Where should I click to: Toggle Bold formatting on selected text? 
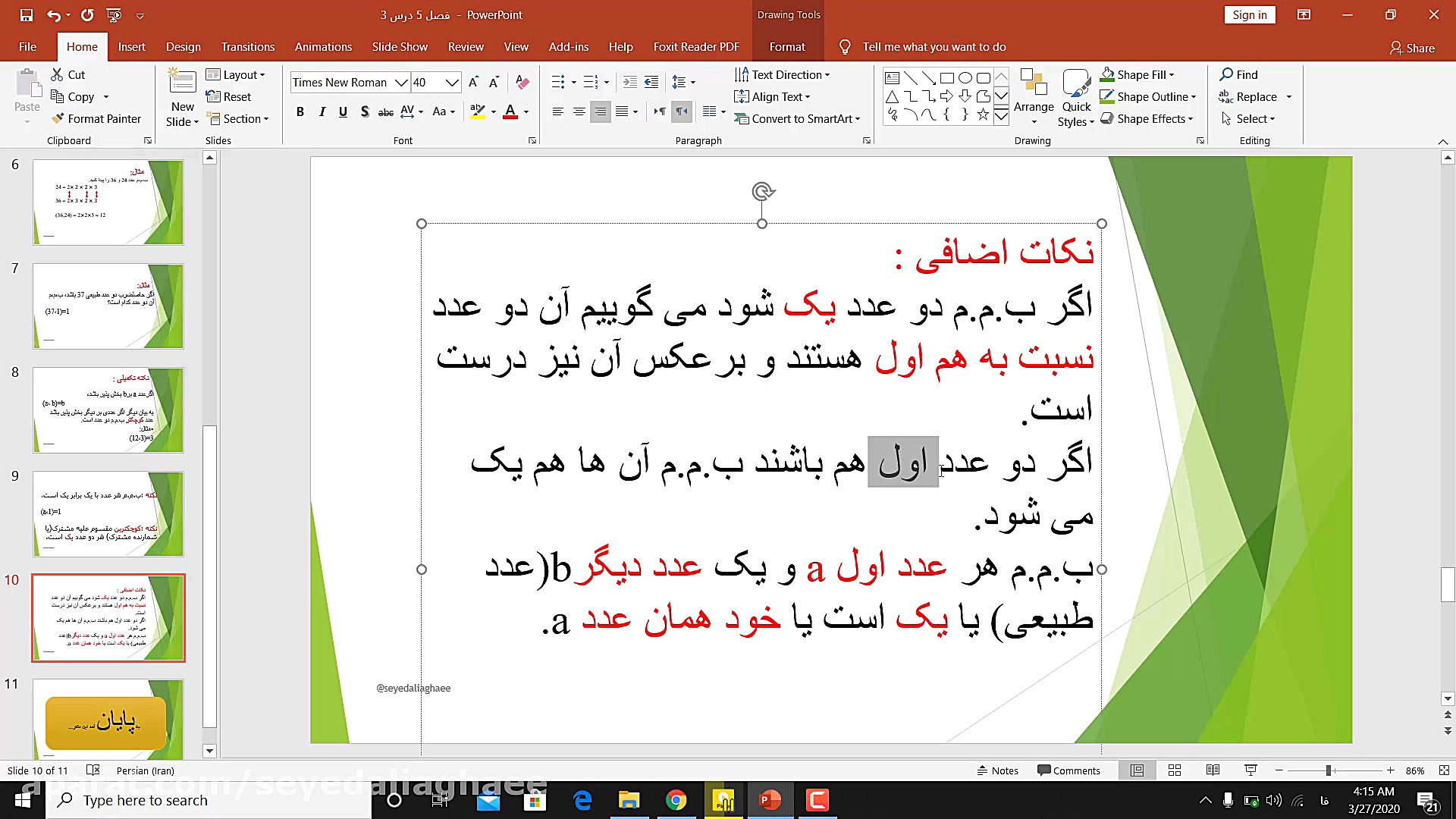click(x=300, y=111)
